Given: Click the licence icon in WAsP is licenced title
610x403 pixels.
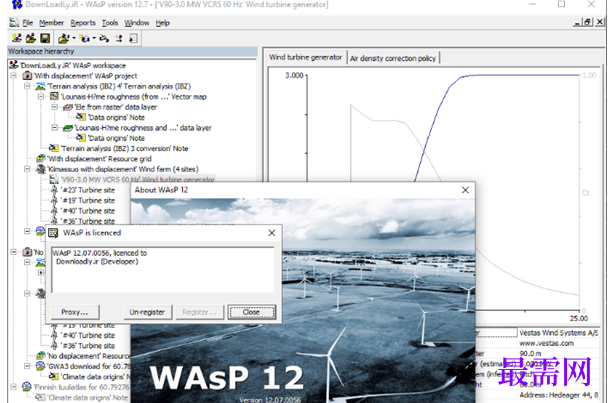Looking at the screenshot, I should [53, 233].
